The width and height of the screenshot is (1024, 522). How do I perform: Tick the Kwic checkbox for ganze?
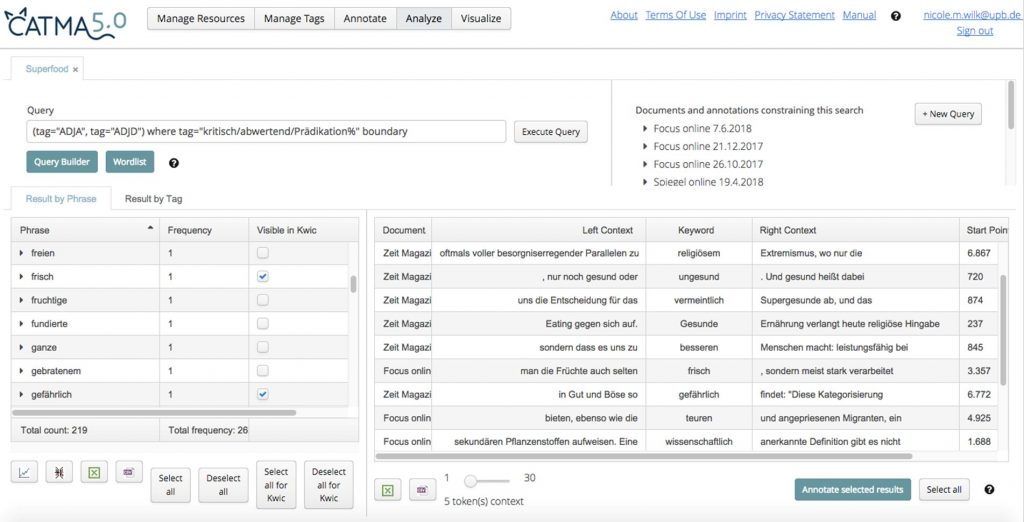pos(263,347)
